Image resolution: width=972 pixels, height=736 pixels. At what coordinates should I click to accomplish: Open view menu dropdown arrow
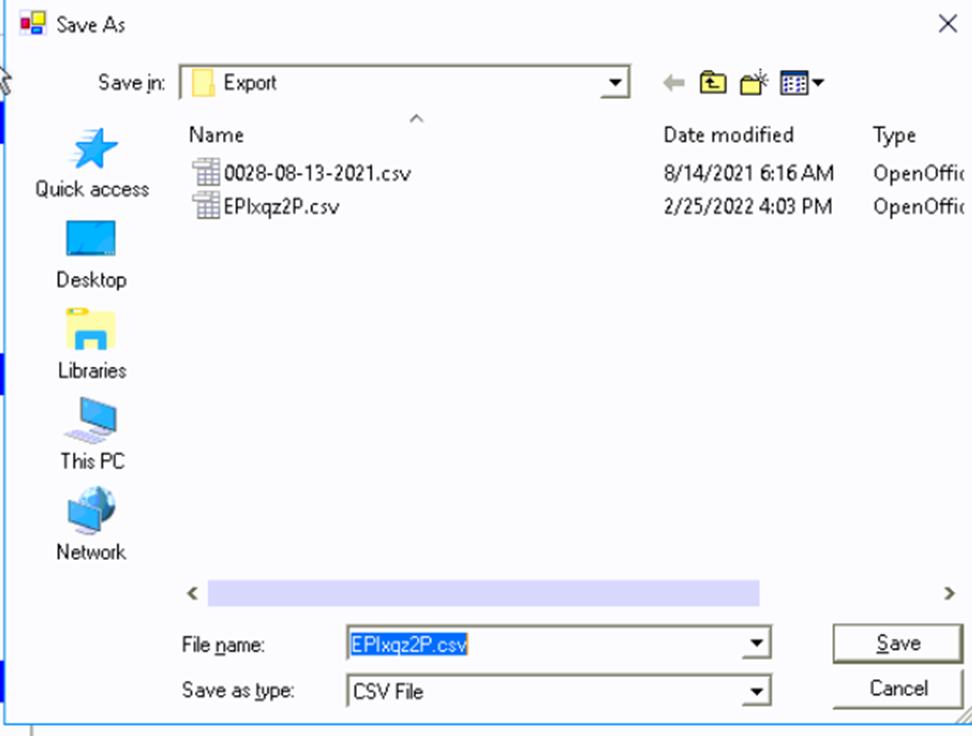pos(818,82)
